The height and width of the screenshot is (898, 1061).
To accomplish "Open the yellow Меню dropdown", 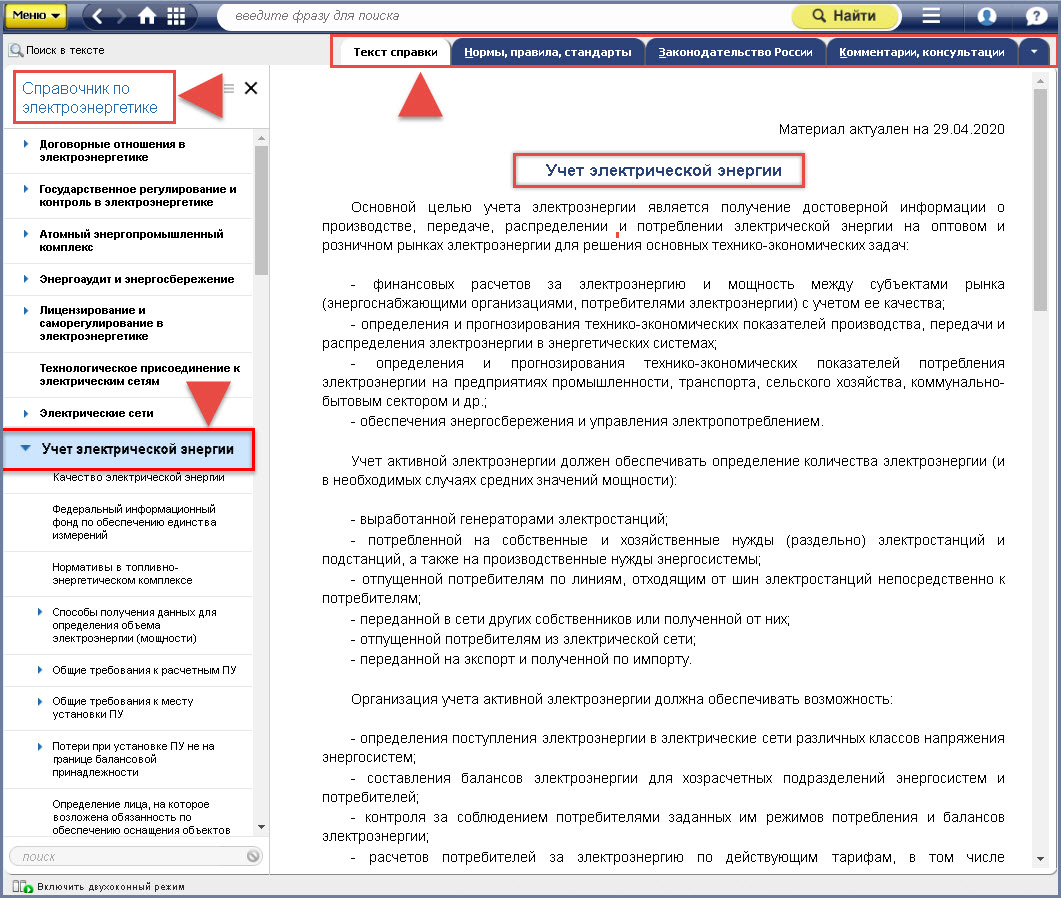I will [x=39, y=16].
